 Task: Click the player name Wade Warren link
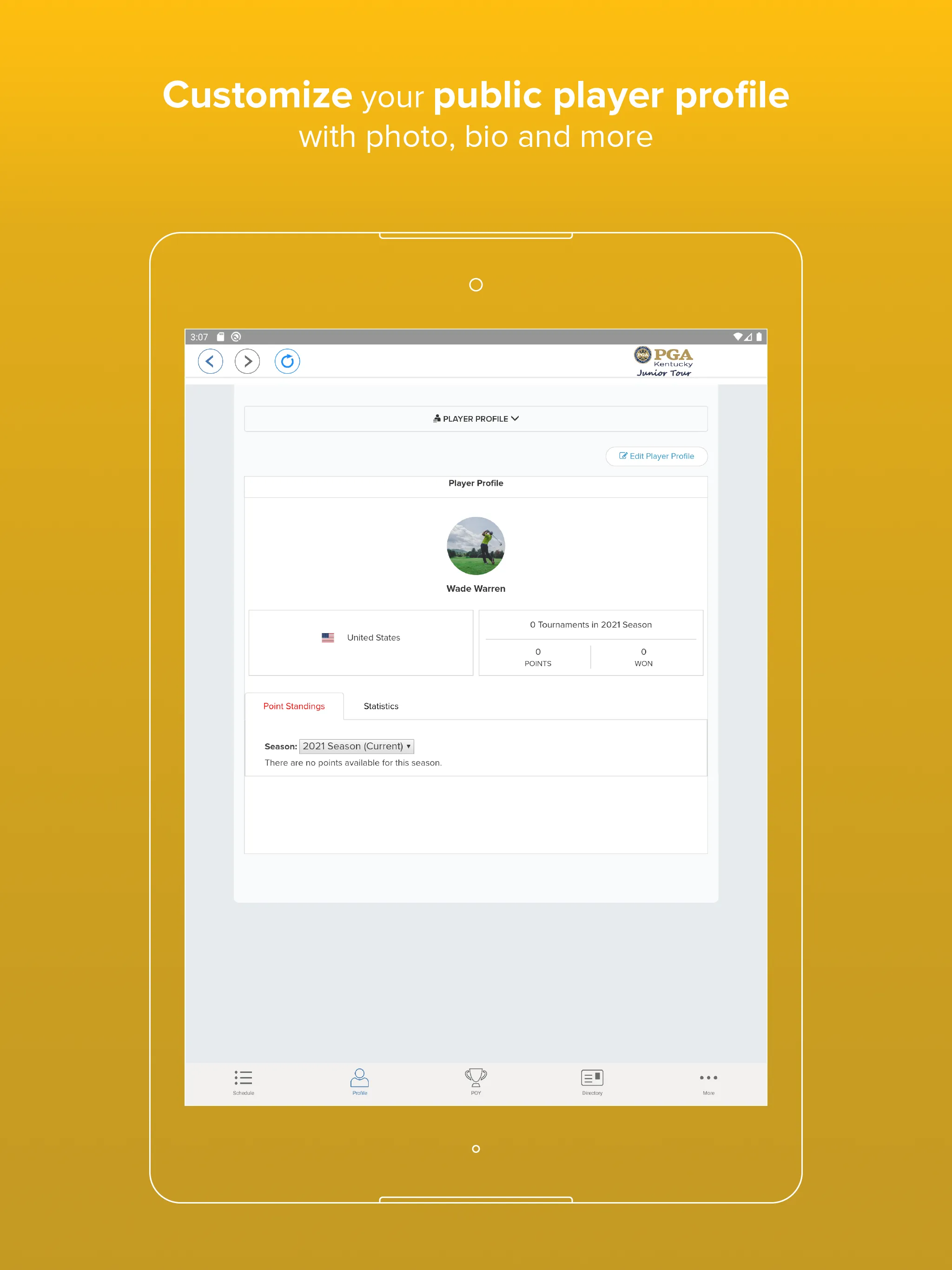click(x=476, y=589)
